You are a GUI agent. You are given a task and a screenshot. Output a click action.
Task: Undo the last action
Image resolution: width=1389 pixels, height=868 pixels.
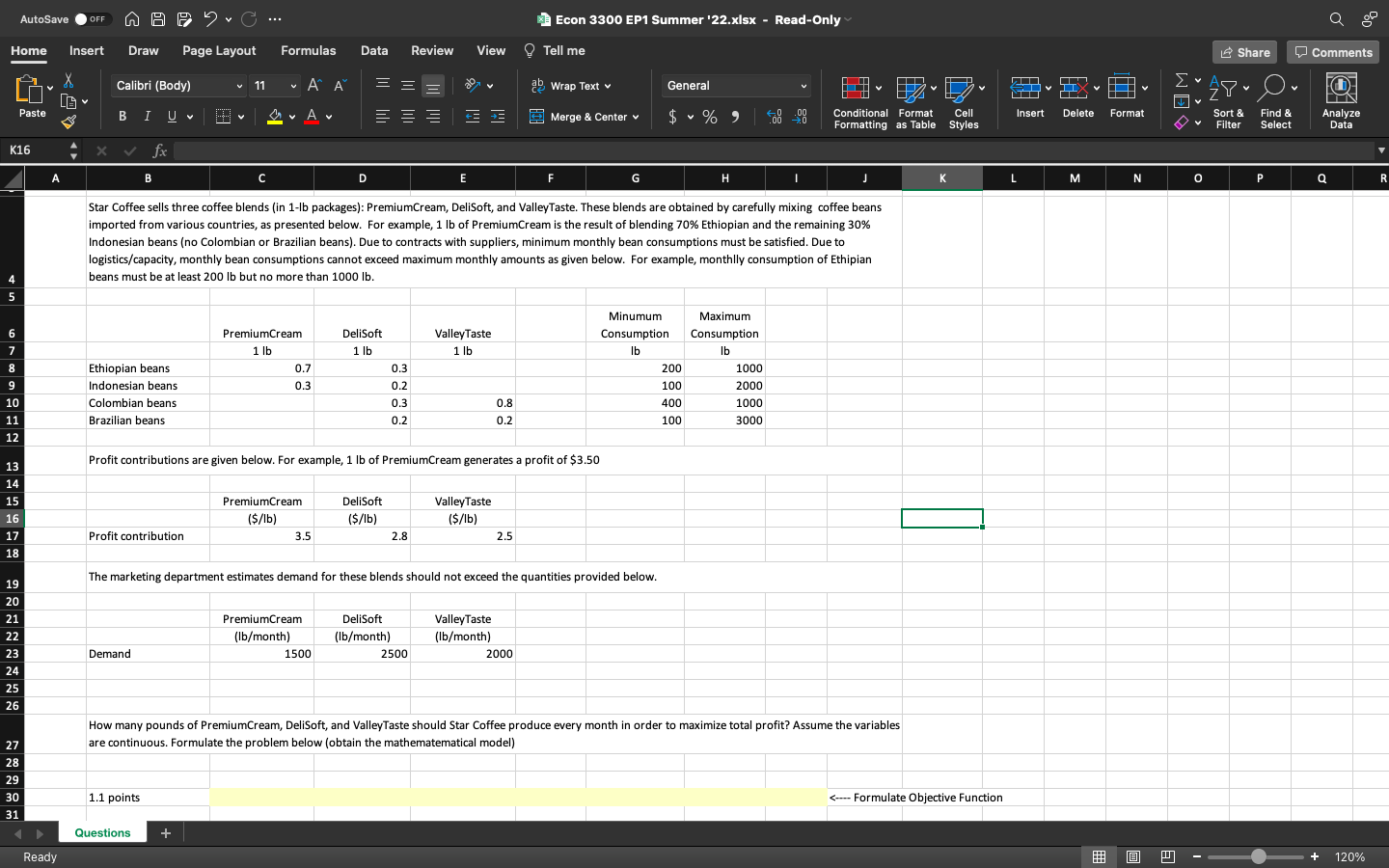208,18
